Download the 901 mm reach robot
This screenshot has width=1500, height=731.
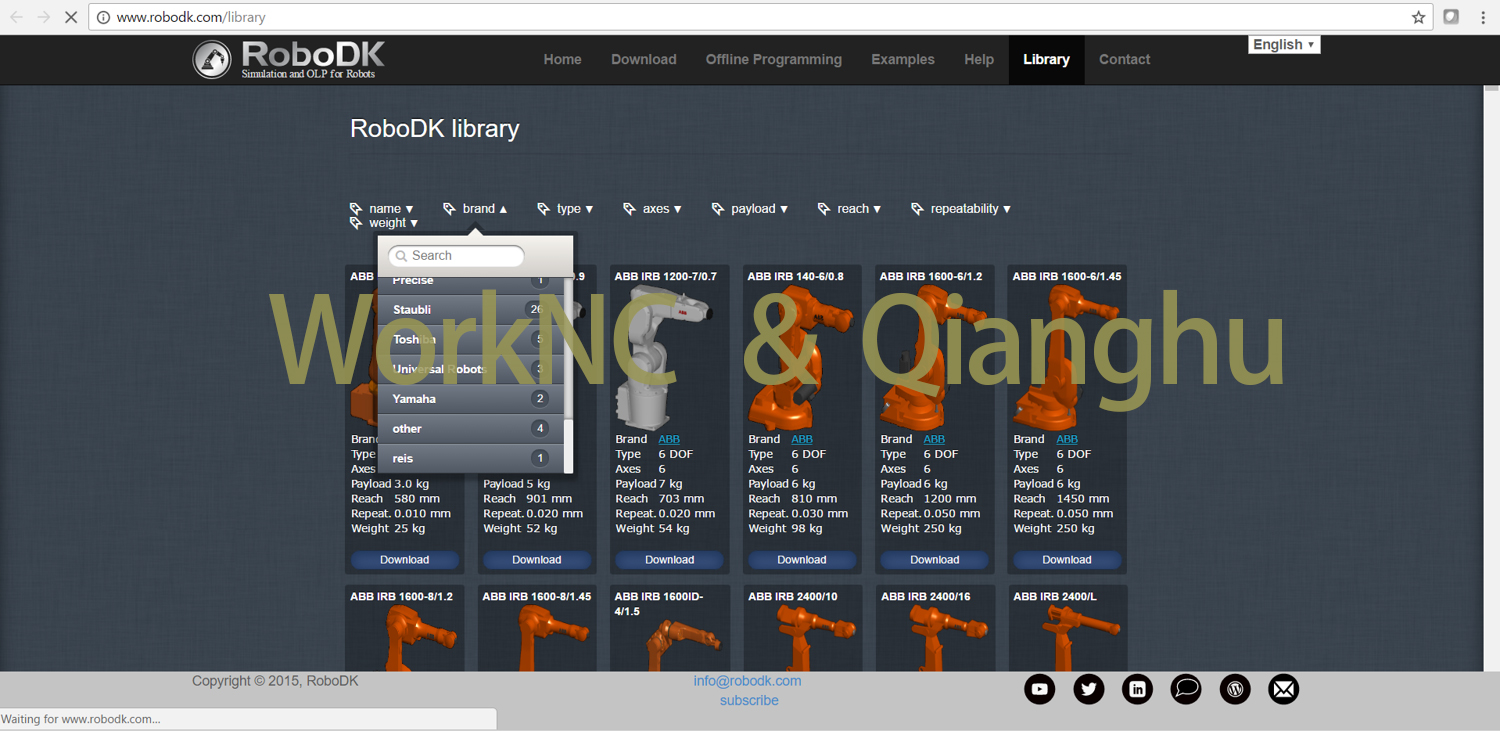tap(537, 560)
